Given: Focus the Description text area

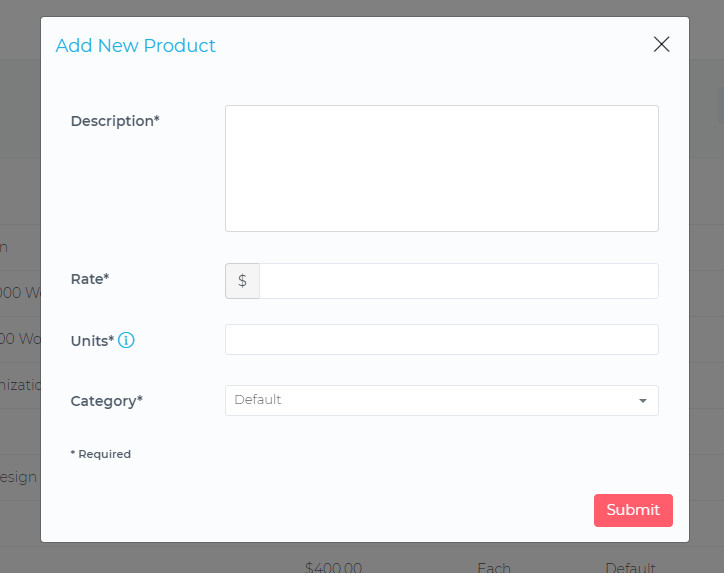Looking at the screenshot, I should [x=441, y=168].
